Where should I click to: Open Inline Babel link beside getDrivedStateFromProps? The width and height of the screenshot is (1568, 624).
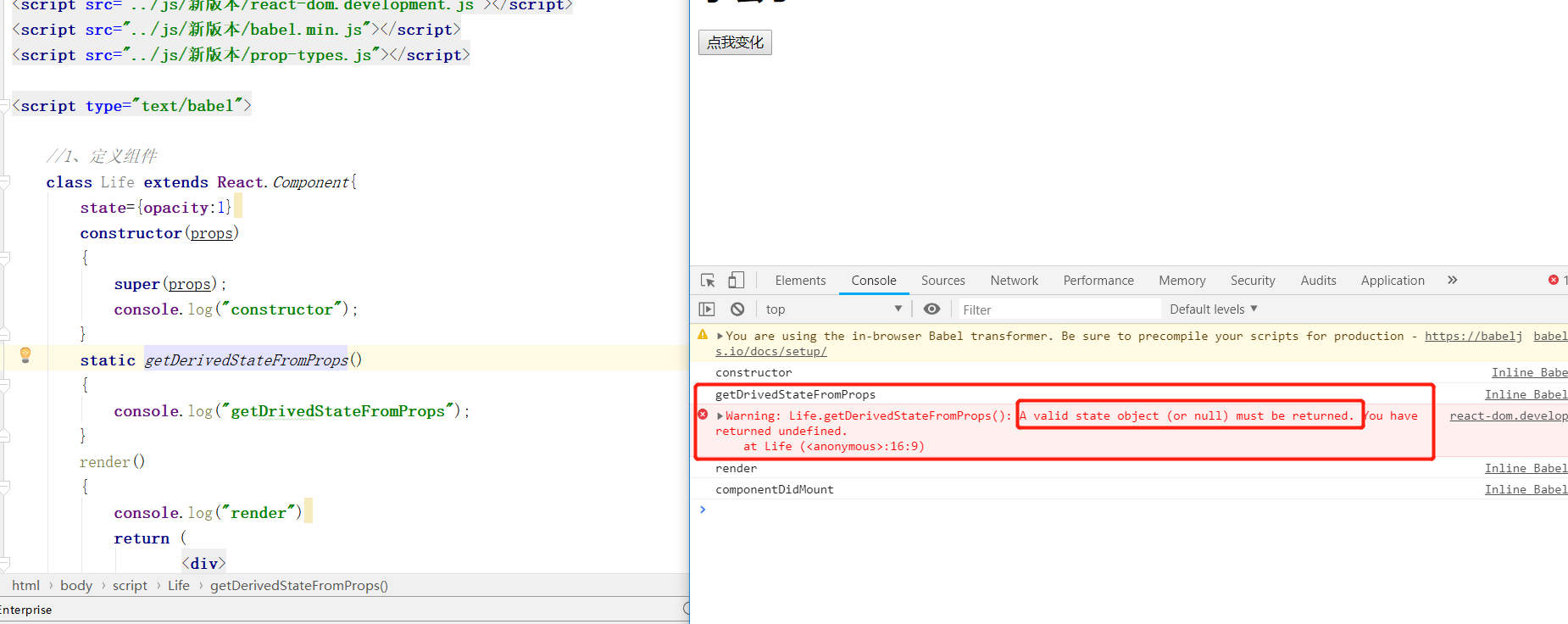tap(1526, 394)
